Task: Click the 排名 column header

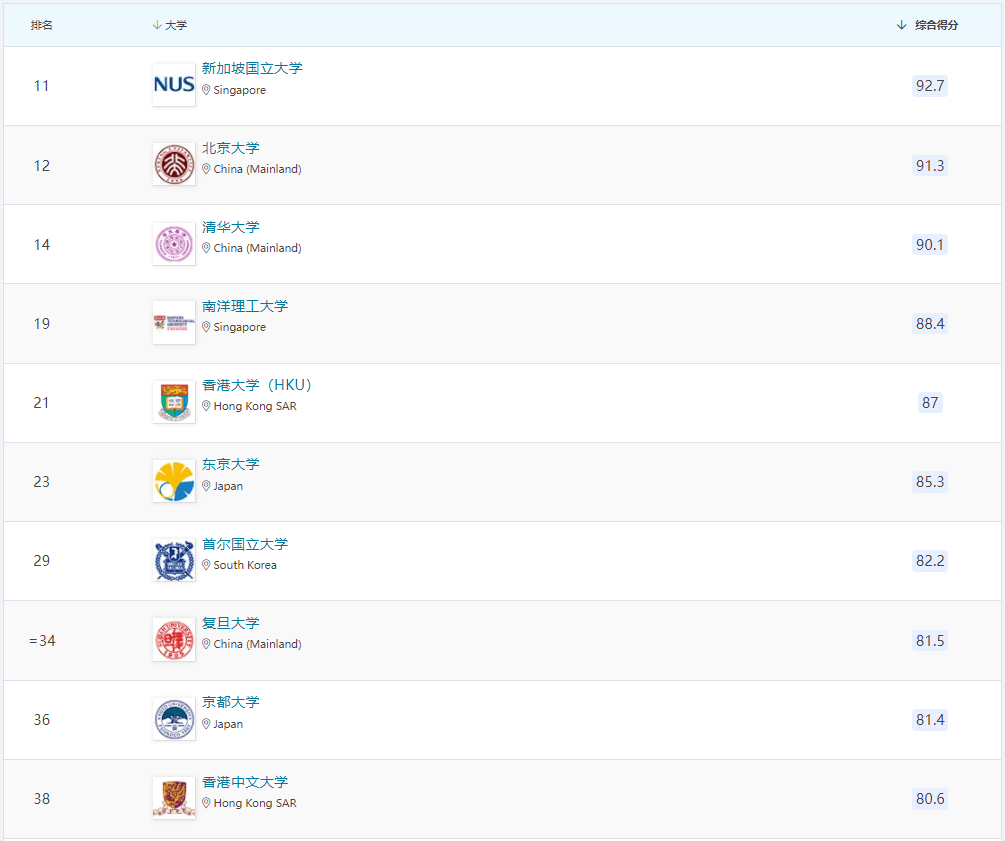Action: click(x=42, y=25)
